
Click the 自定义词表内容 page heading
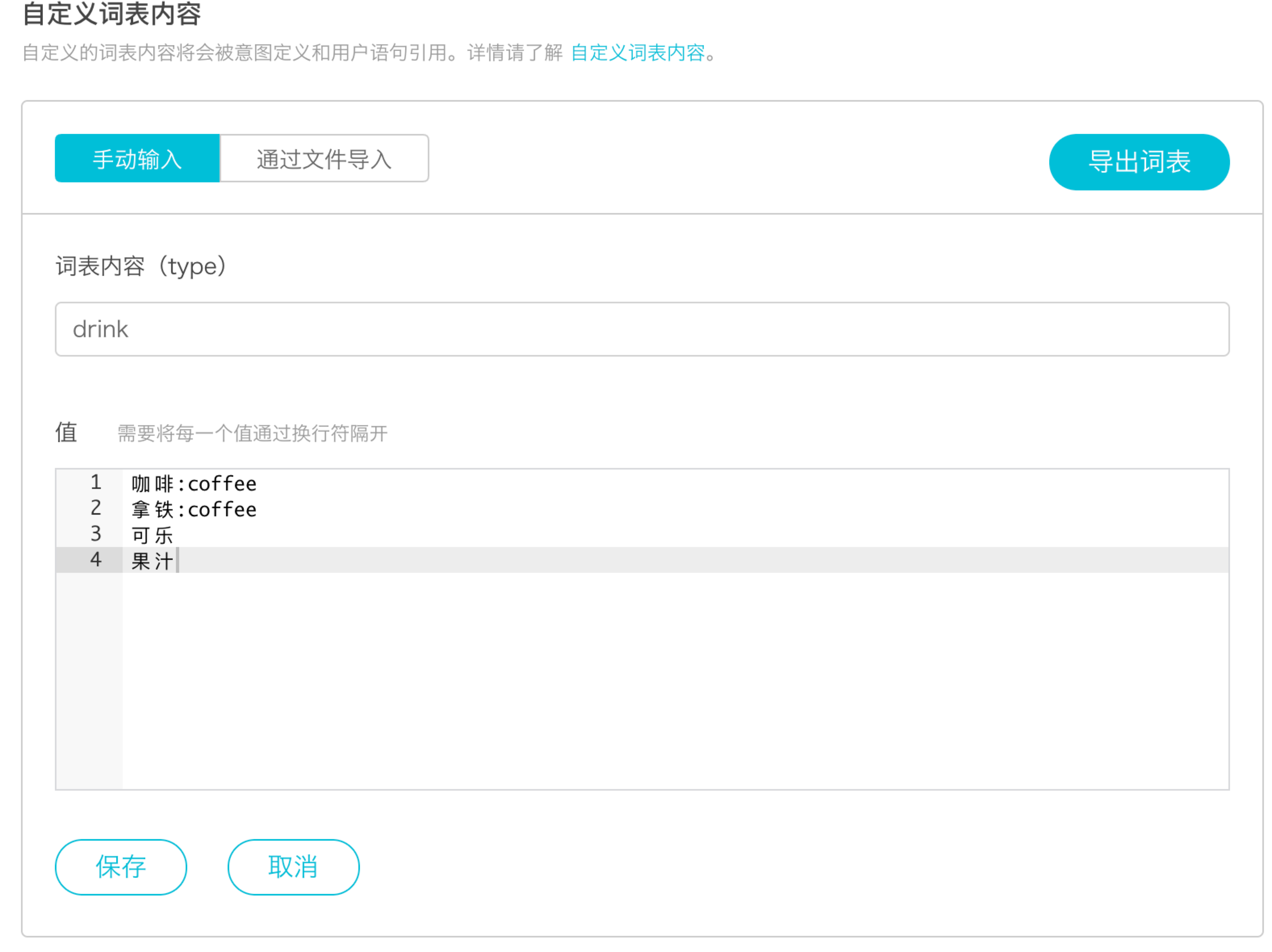pyautogui.click(x=111, y=14)
